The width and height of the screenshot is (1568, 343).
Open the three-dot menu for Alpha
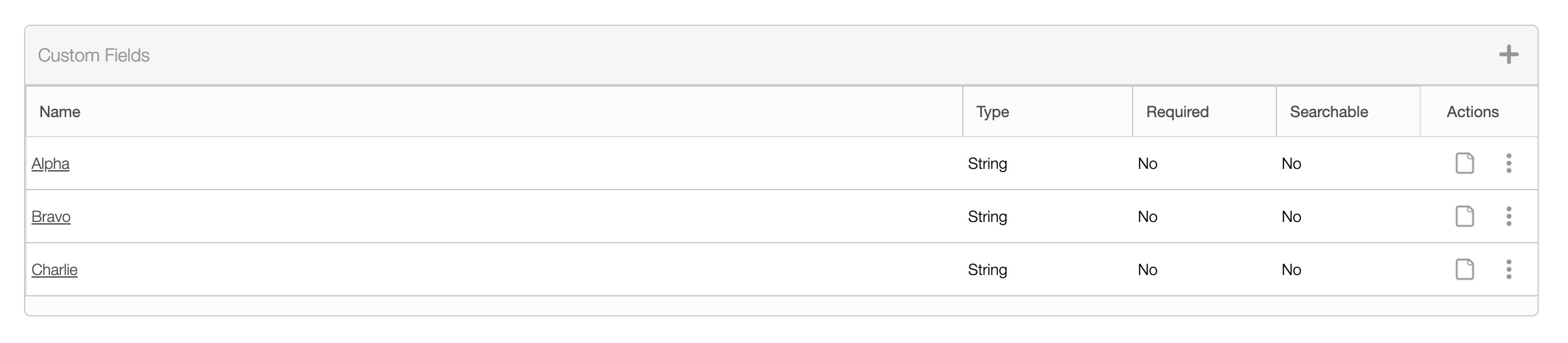coord(1508,163)
